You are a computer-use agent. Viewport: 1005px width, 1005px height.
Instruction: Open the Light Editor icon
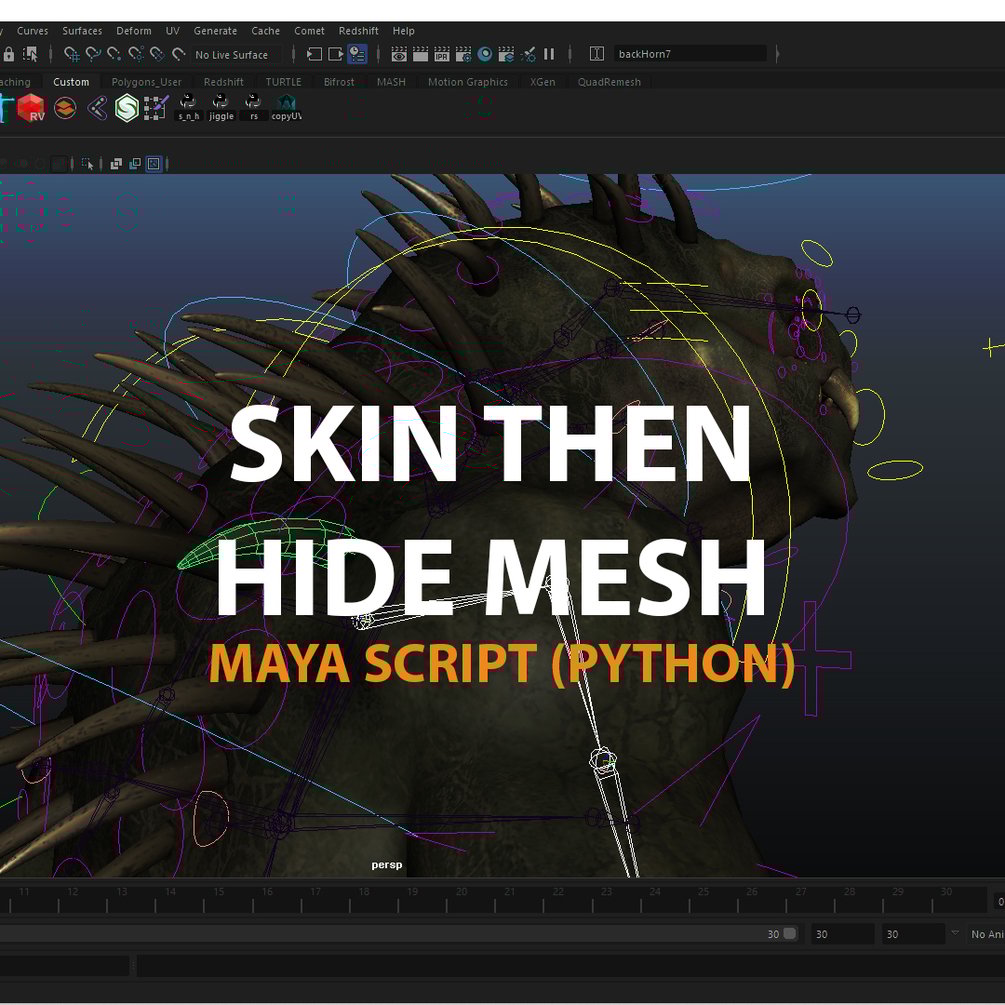click(x=528, y=54)
